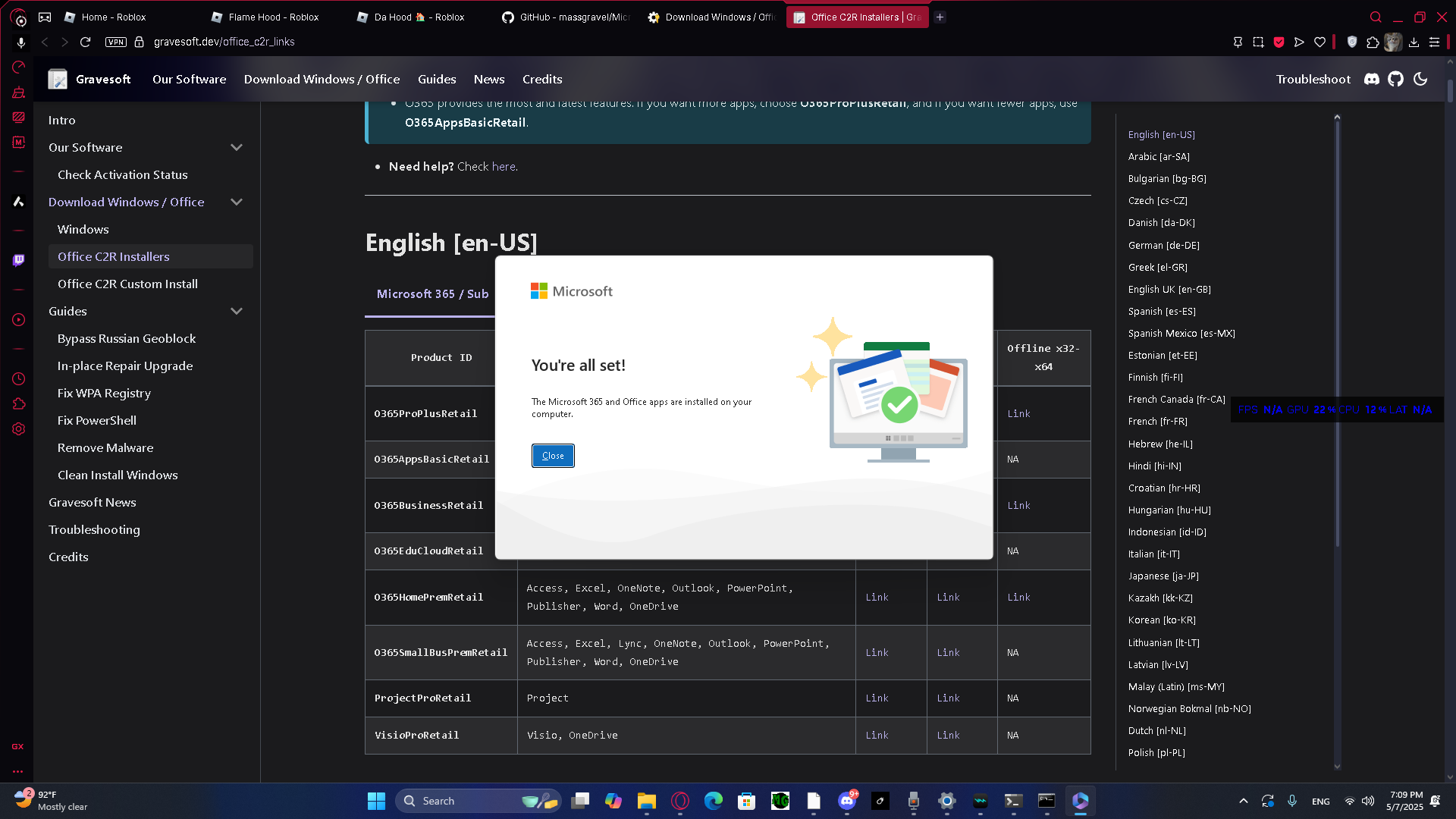1456x819 pixels.
Task: Toggle the VPN badge in the address bar
Action: 116,42
